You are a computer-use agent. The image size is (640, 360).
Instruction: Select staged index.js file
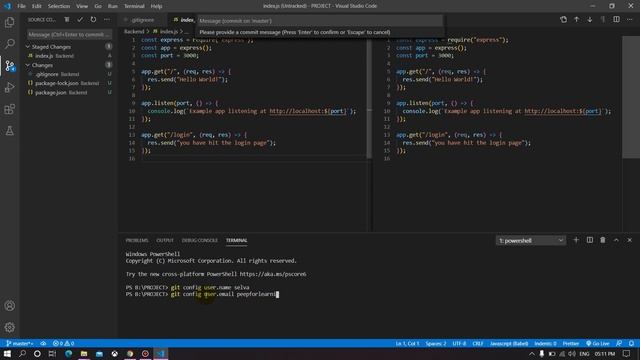point(69,56)
